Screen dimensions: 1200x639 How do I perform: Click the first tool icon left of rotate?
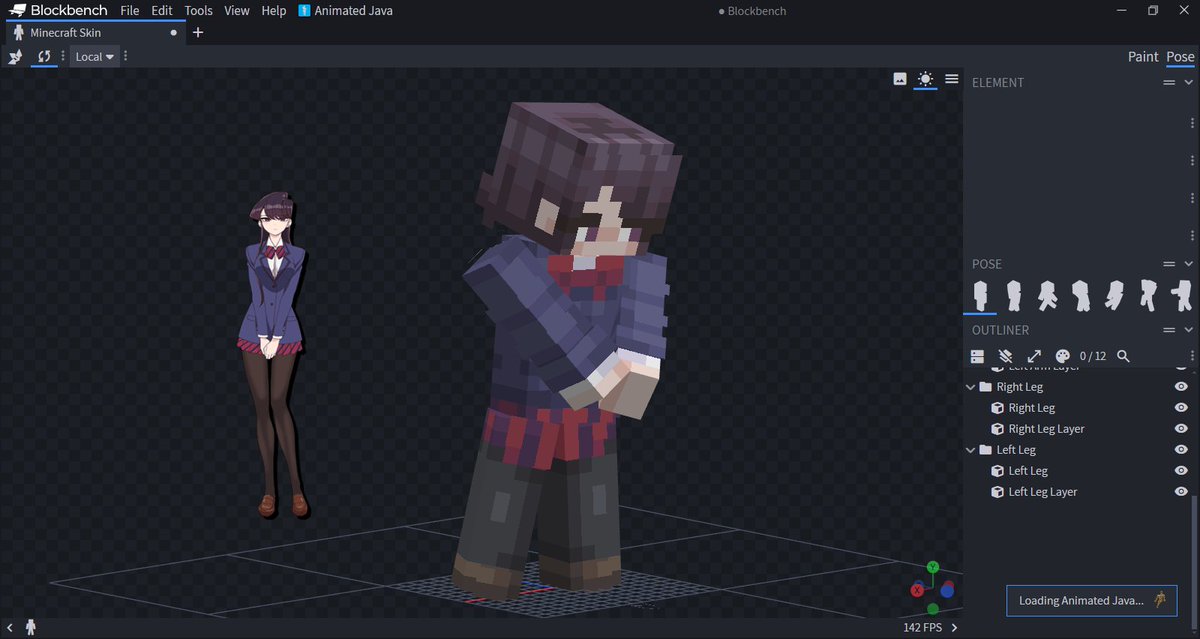(x=15, y=57)
